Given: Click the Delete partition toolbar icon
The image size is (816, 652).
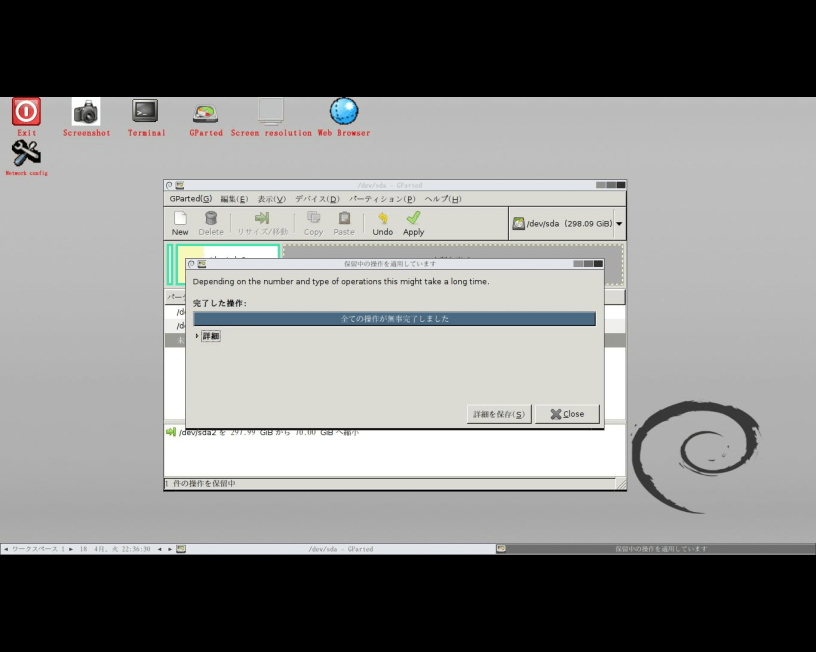Looking at the screenshot, I should (211, 223).
